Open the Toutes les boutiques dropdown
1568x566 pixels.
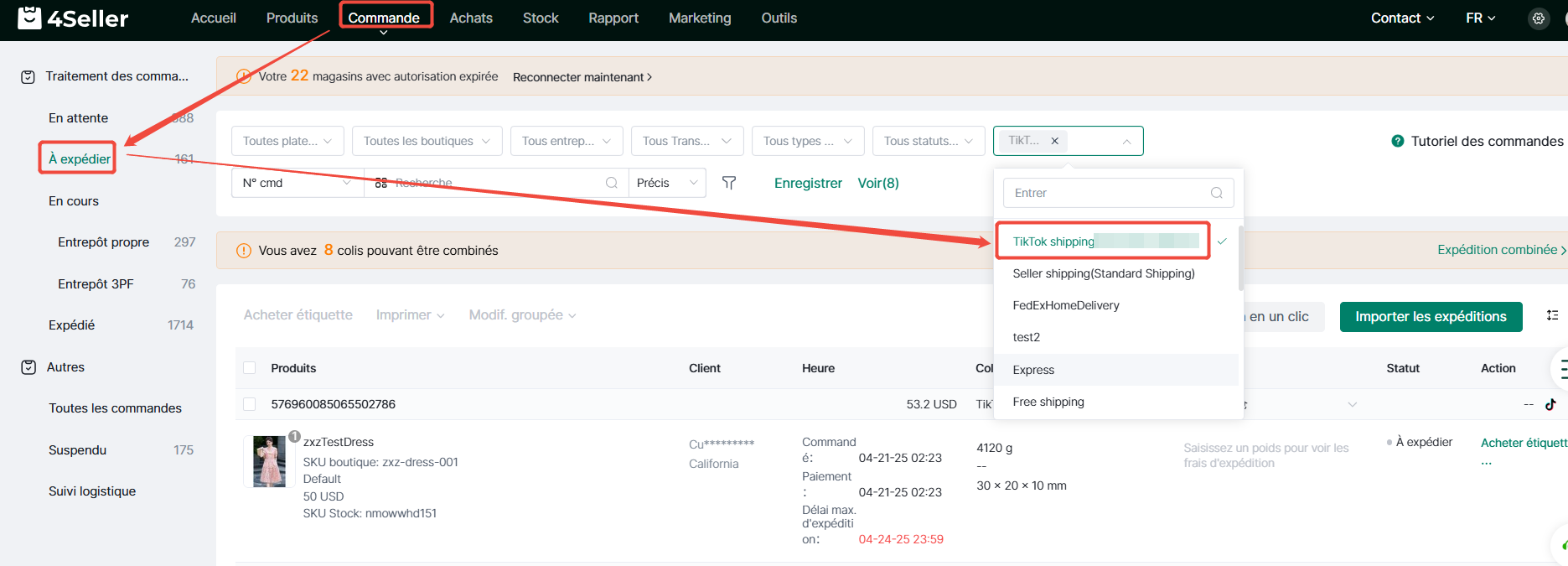click(427, 141)
